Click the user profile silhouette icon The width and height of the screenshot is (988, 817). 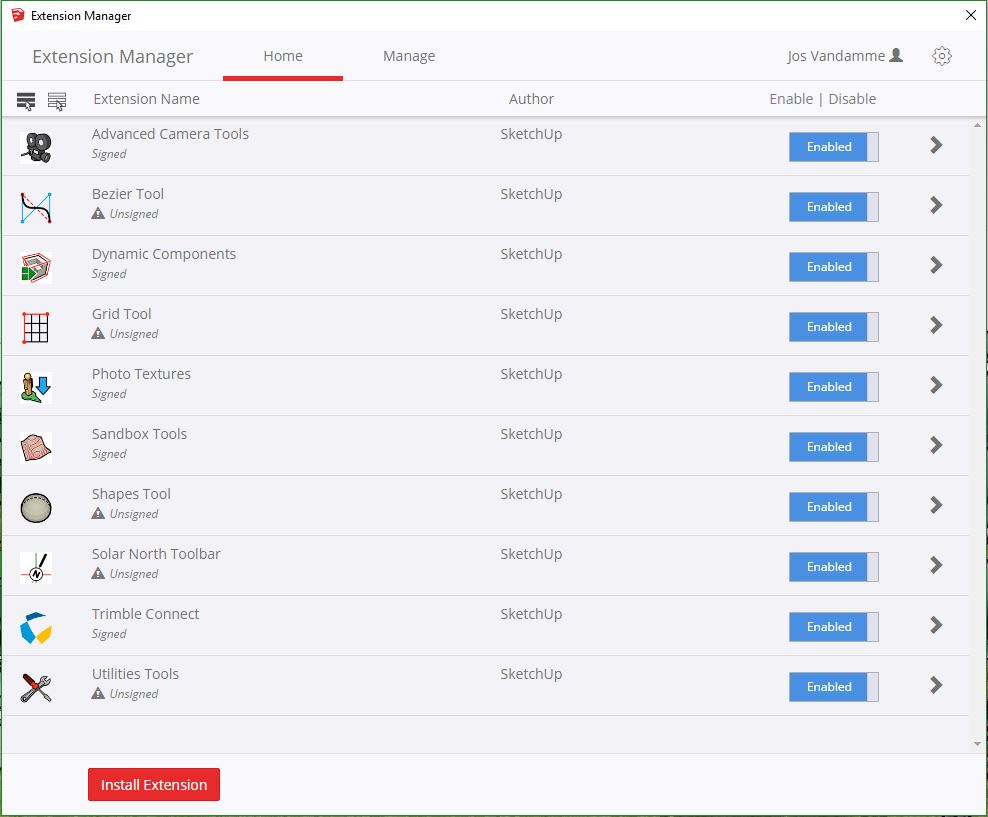[x=895, y=55]
